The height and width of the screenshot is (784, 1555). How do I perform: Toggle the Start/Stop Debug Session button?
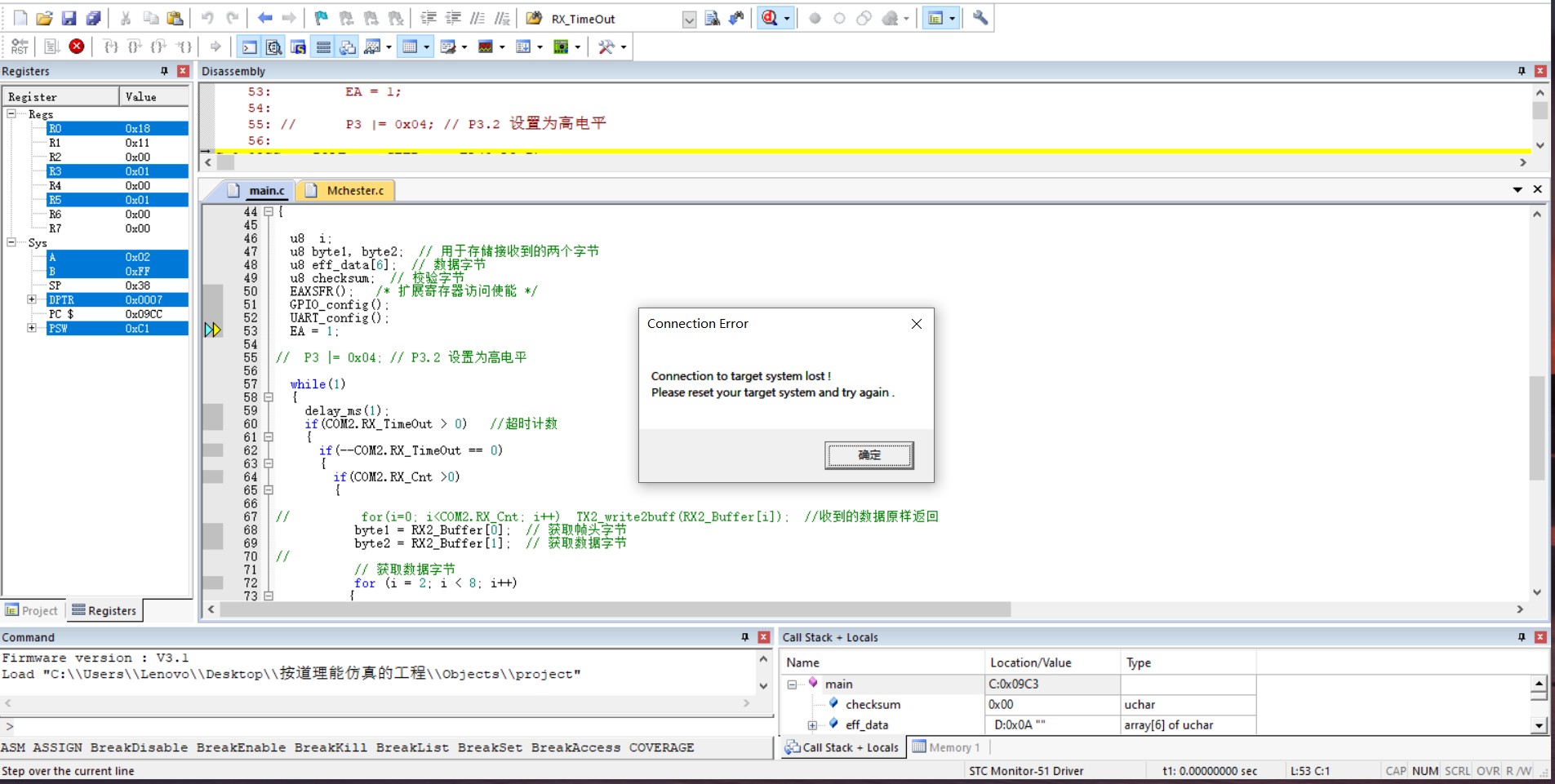point(770,18)
